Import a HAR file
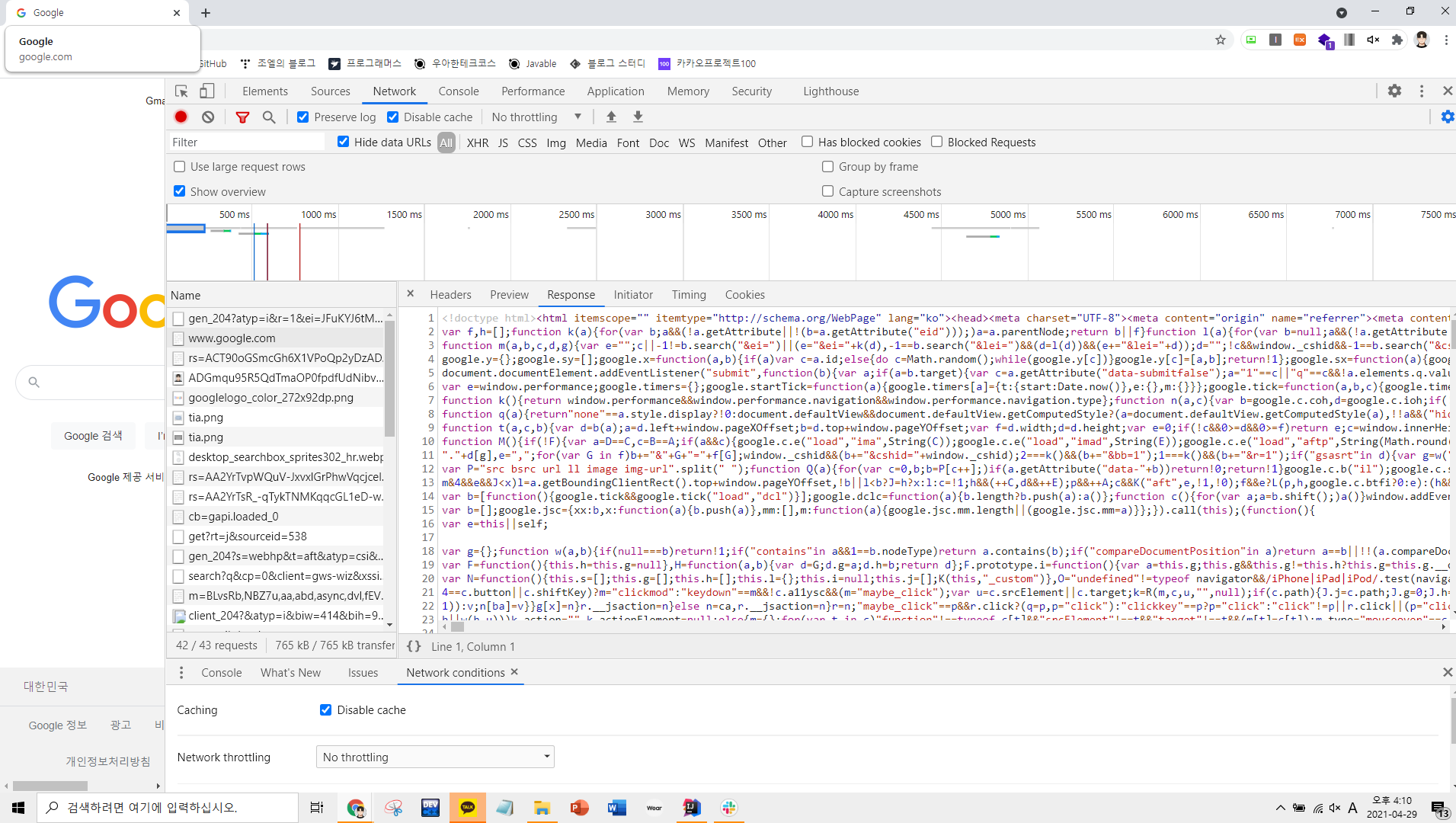The height and width of the screenshot is (823, 1456). coord(610,117)
